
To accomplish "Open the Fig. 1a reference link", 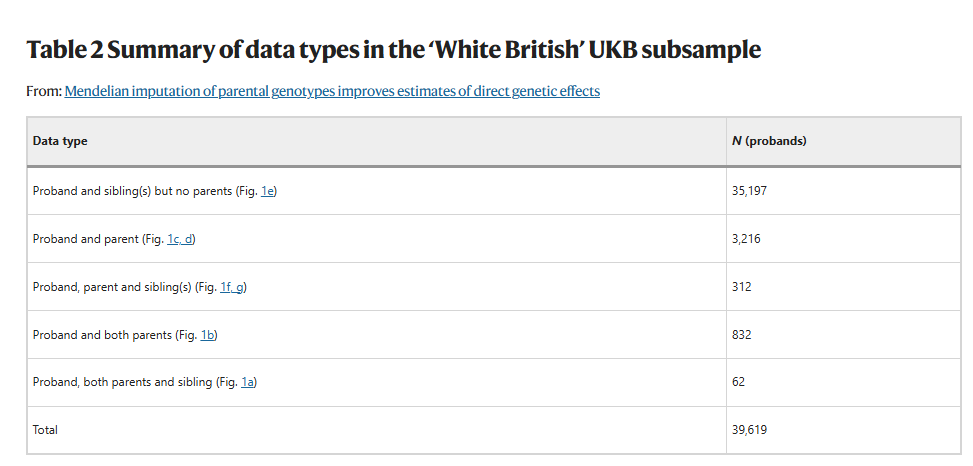I will 248,383.
